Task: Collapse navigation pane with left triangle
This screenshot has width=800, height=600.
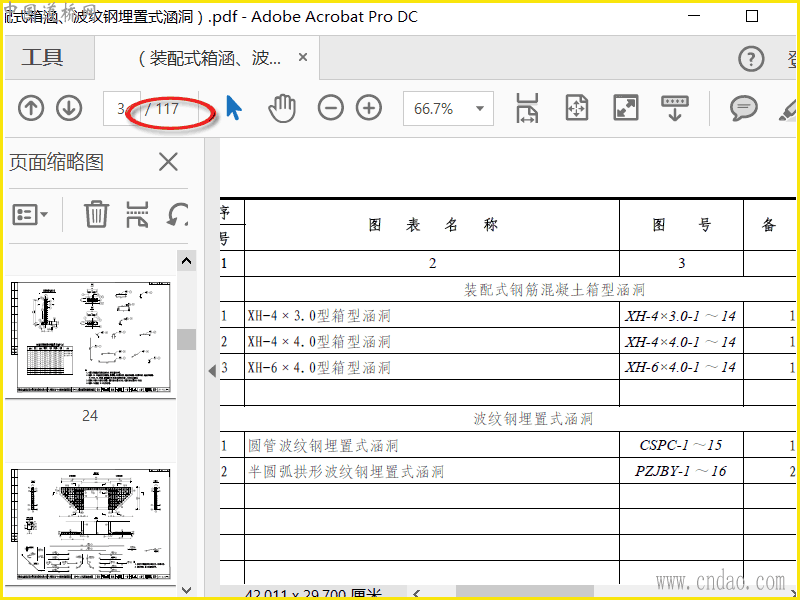Action: point(212,371)
